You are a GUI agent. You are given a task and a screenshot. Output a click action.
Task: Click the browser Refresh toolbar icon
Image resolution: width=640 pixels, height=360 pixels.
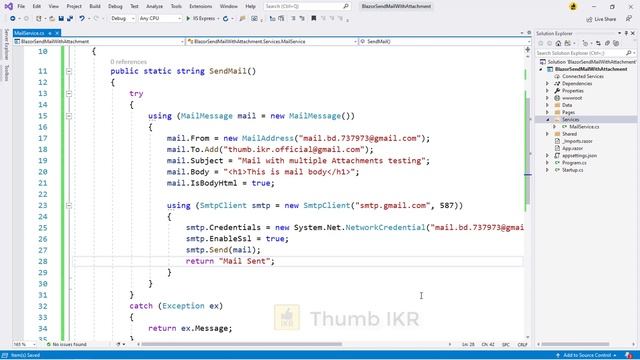point(225,18)
